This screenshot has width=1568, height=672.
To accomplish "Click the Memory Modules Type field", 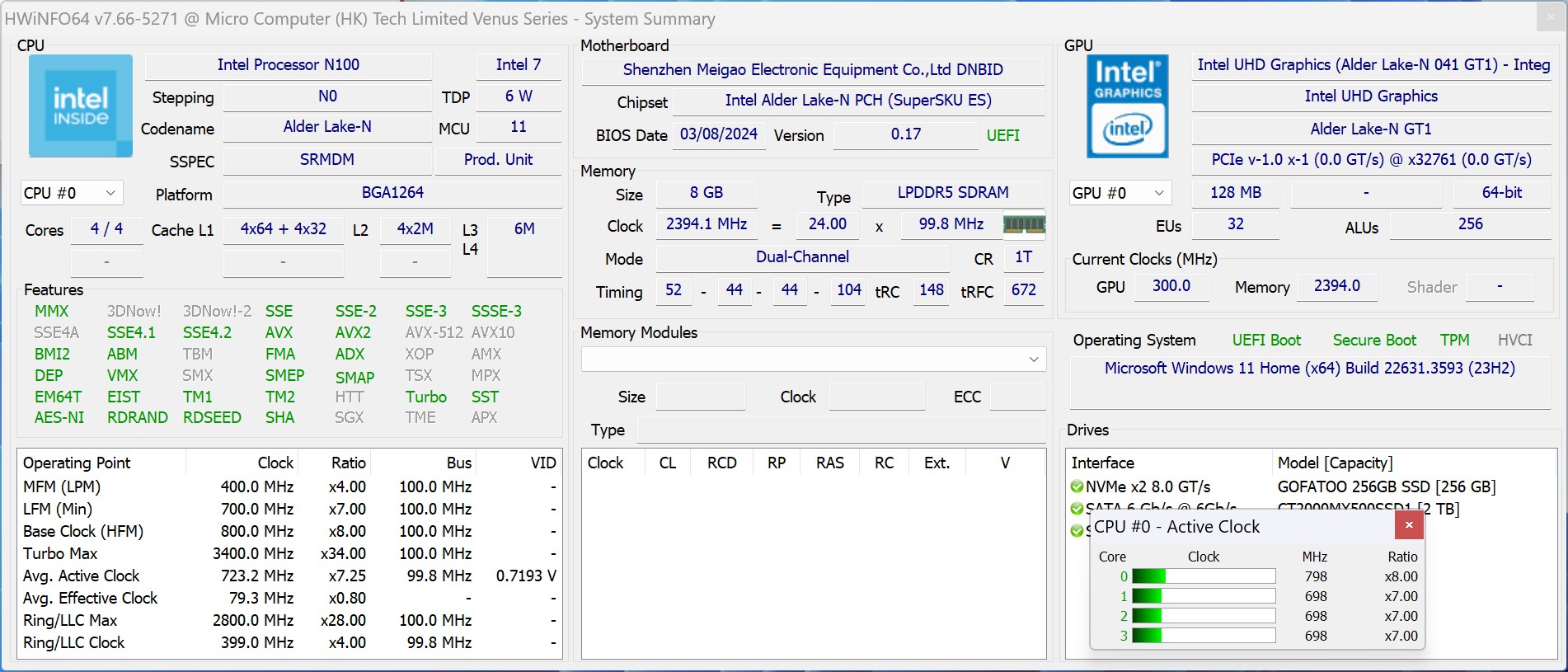I will coord(842,430).
